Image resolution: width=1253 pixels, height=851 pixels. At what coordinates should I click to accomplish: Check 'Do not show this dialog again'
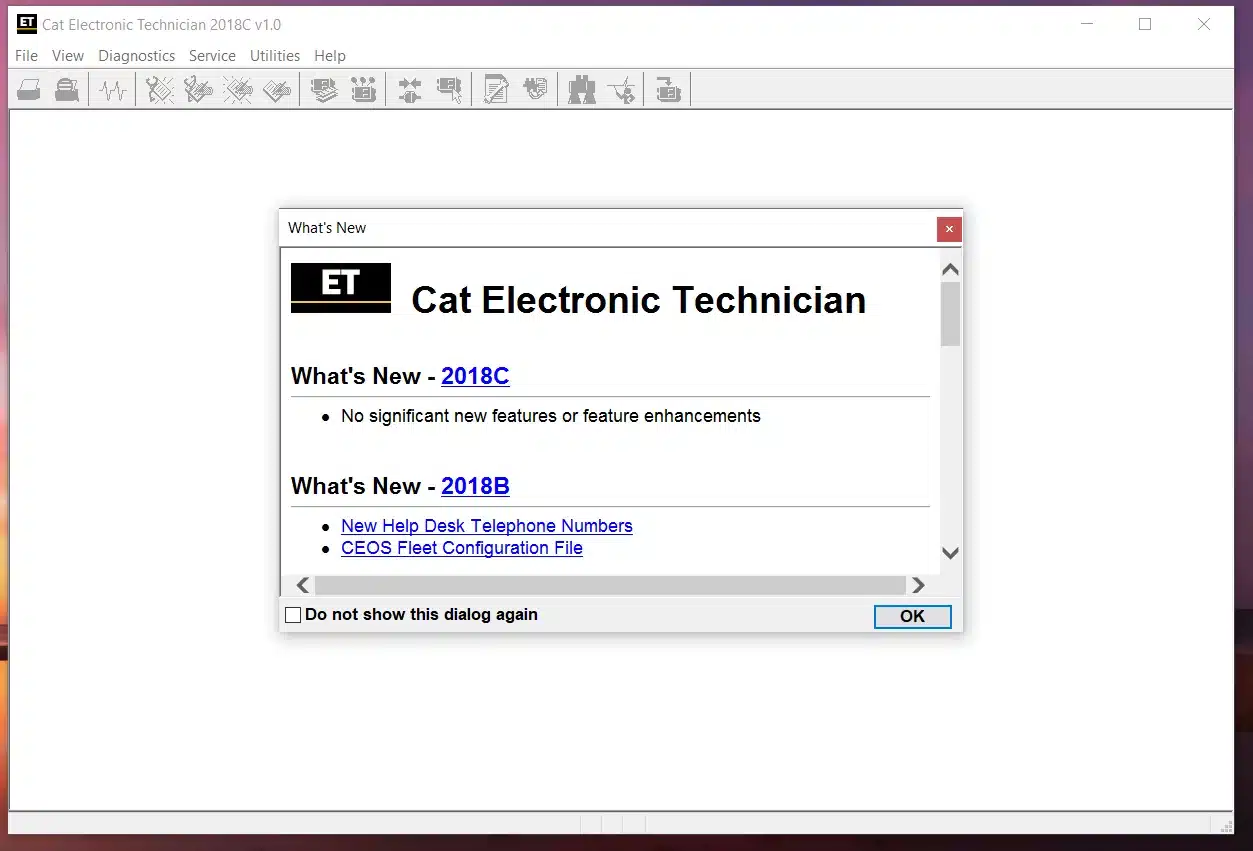point(292,614)
